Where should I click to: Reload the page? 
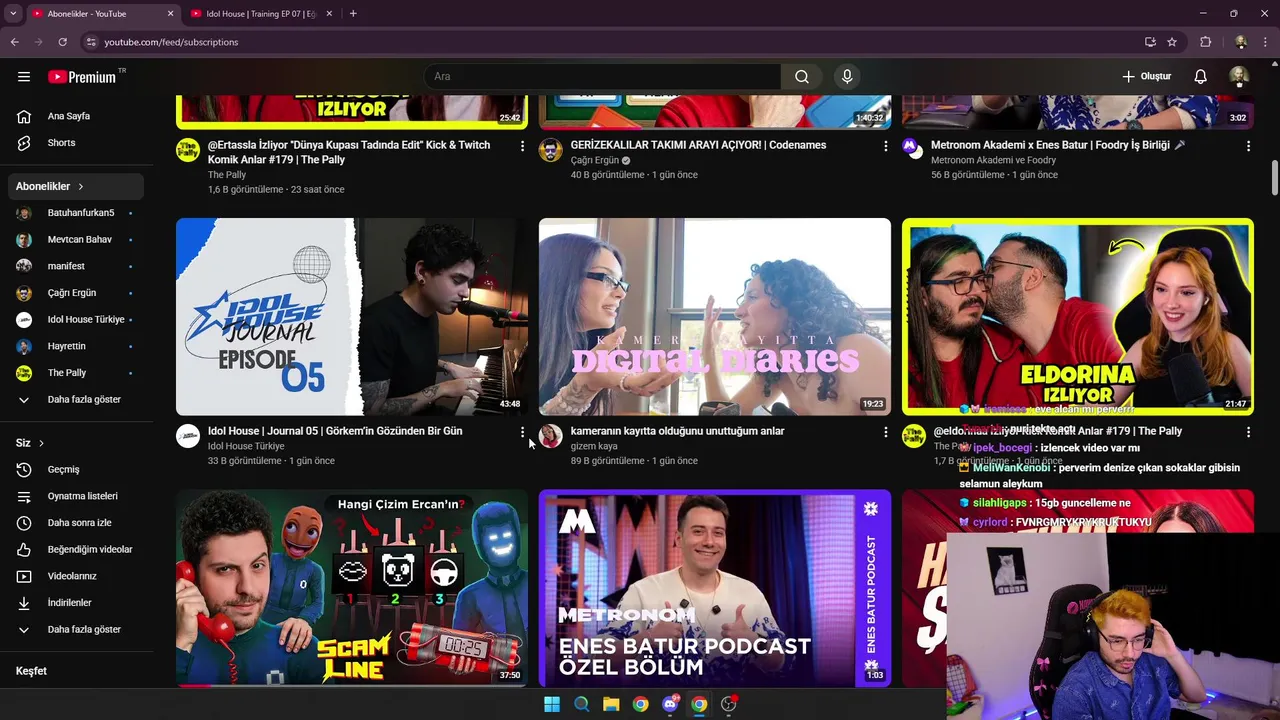click(62, 42)
